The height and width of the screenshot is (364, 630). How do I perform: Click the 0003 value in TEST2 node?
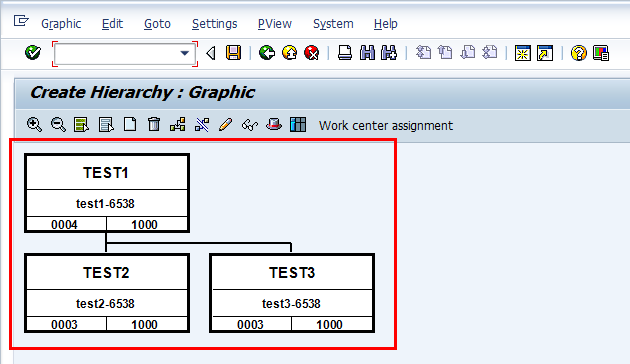[x=64, y=325]
